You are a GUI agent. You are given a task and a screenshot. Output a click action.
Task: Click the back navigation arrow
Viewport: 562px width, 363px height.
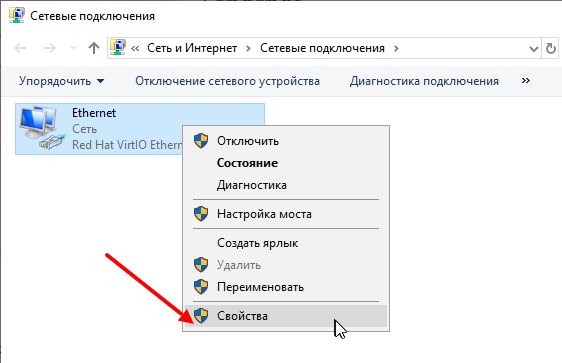(x=20, y=48)
